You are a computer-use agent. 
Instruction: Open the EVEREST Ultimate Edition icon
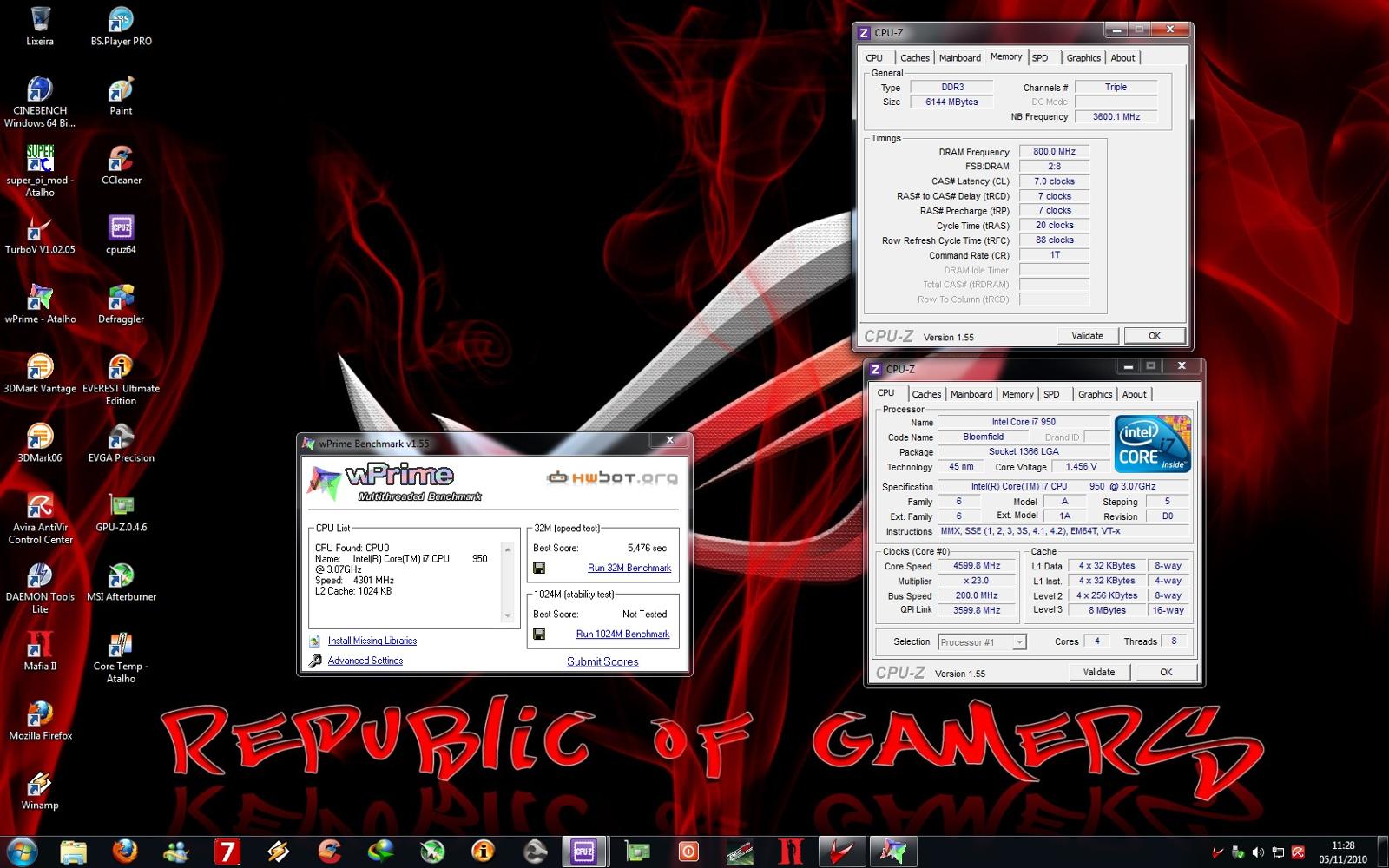point(121,379)
